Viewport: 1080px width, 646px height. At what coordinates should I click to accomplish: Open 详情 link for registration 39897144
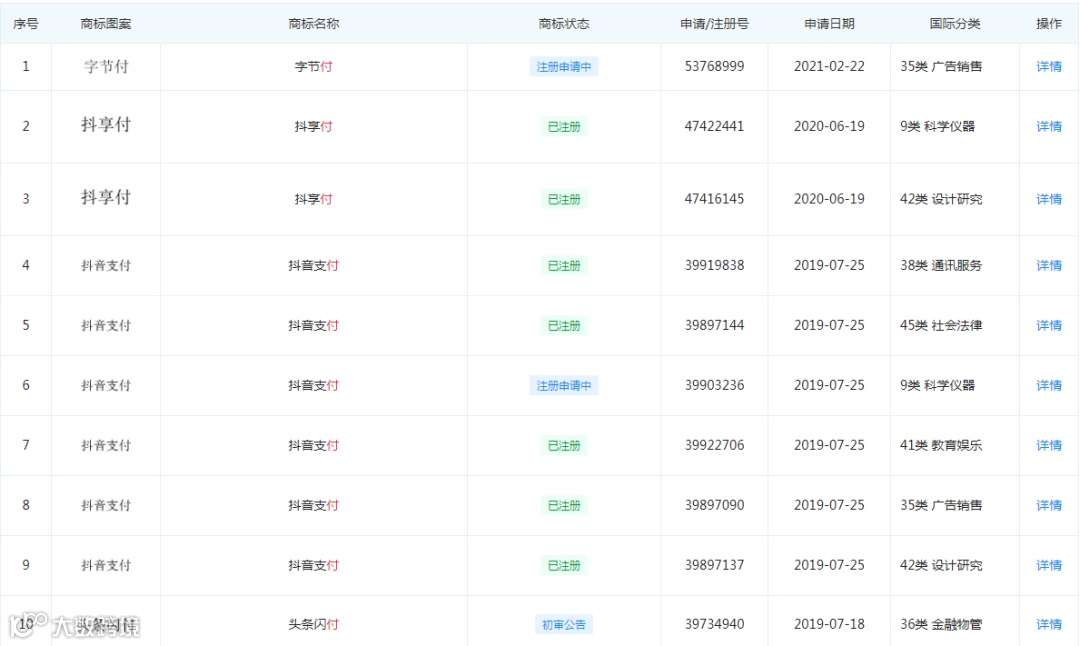point(1048,326)
